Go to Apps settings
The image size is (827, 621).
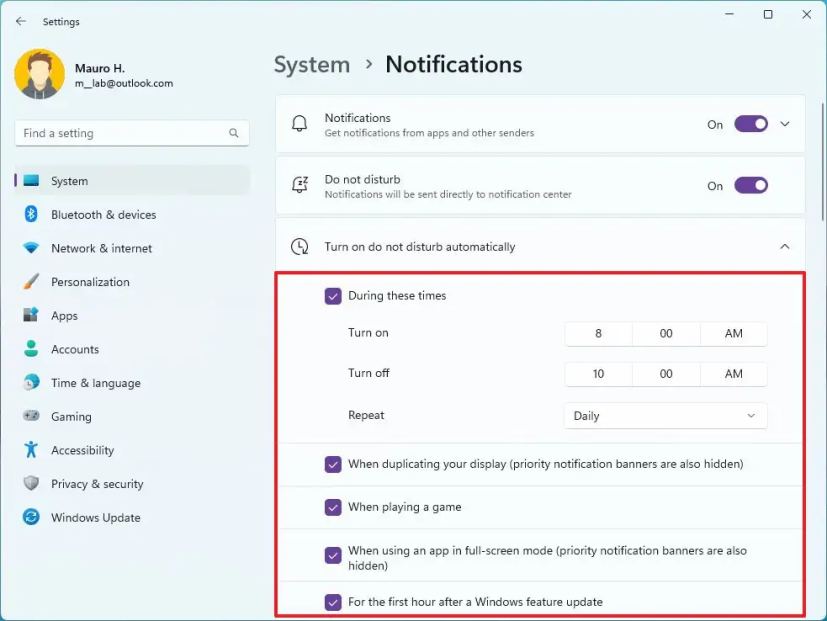(x=132, y=316)
